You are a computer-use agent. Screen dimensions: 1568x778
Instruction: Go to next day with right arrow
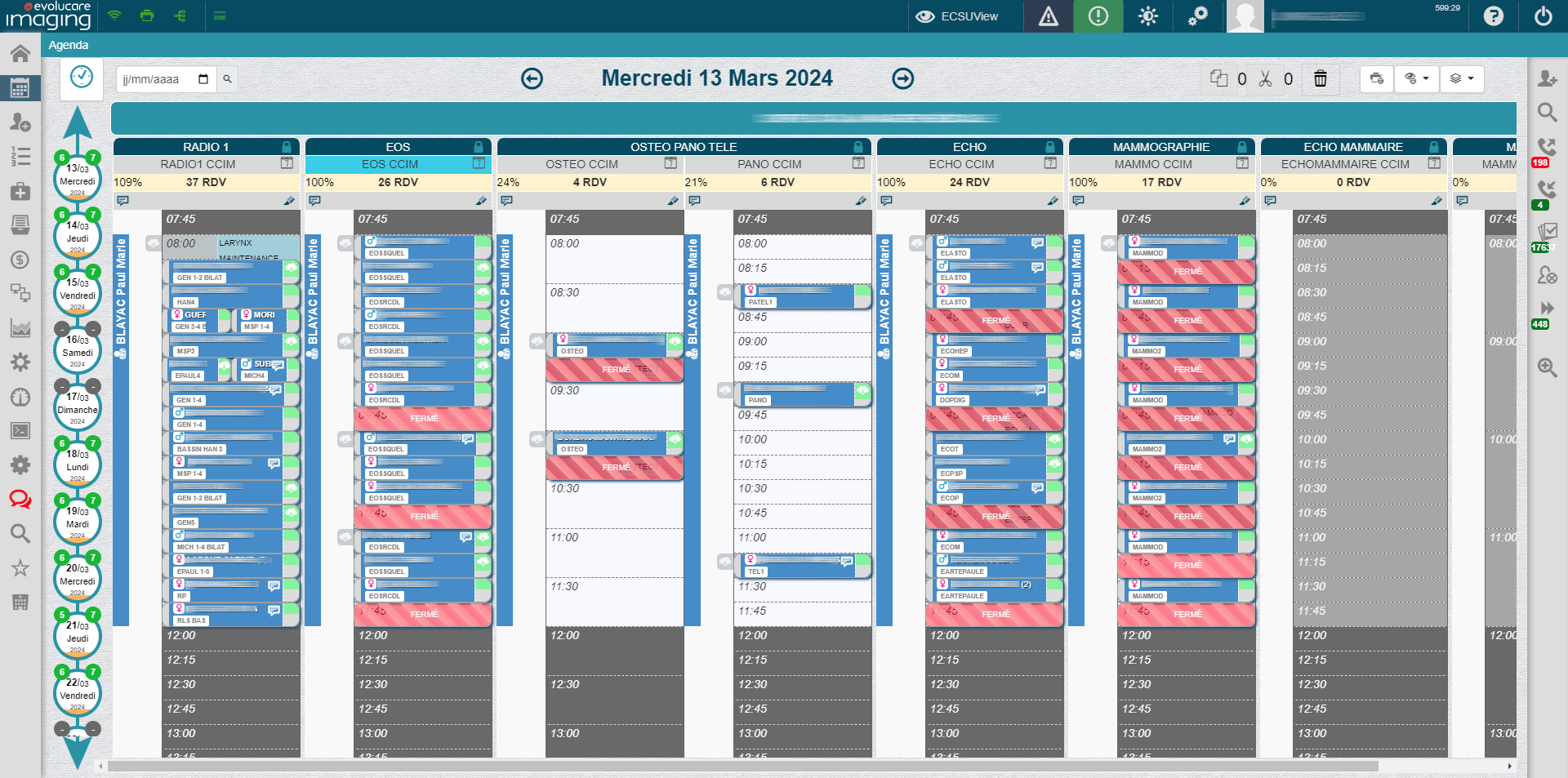click(902, 78)
